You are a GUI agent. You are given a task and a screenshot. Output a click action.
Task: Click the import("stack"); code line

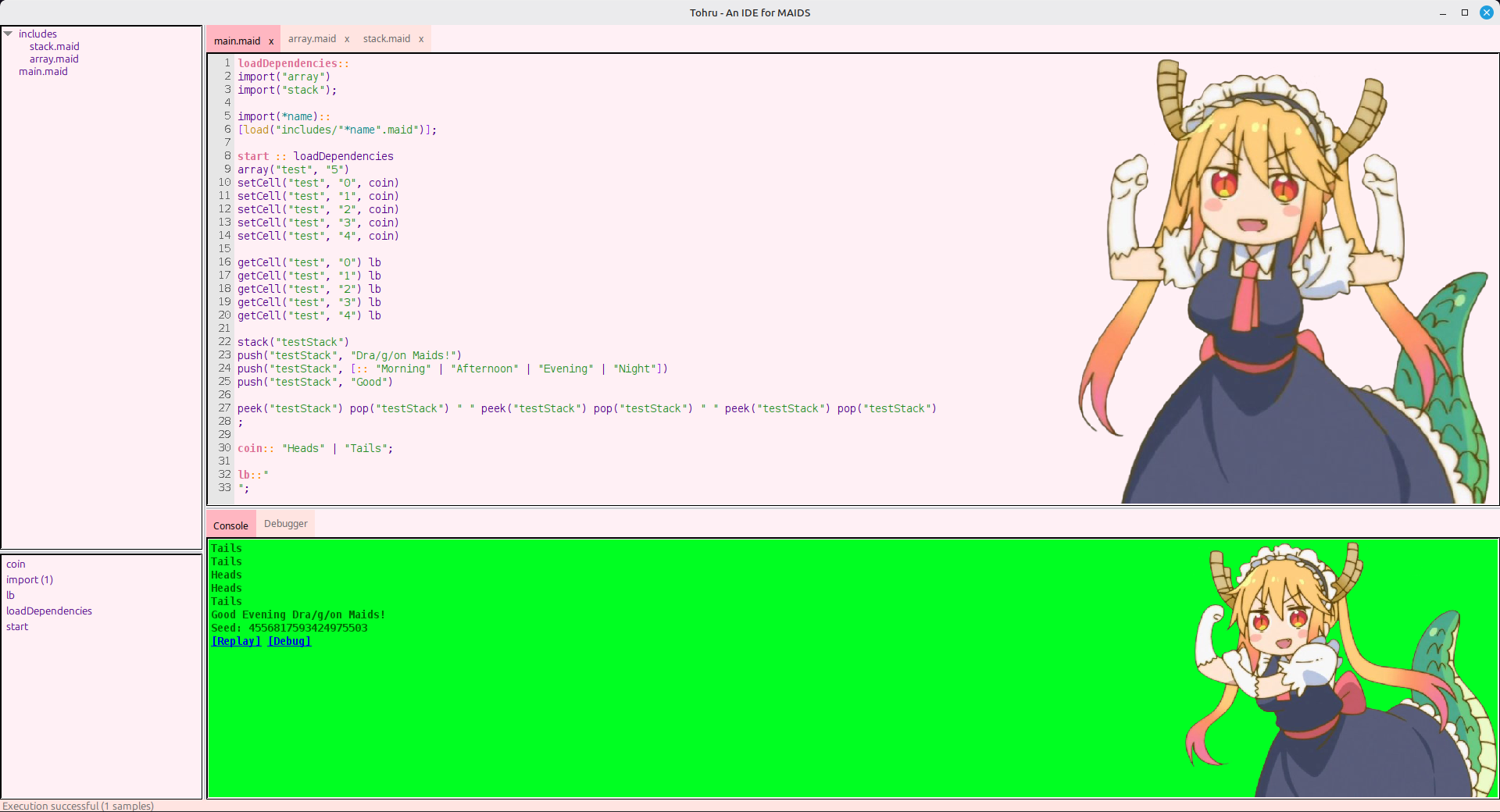(x=287, y=90)
